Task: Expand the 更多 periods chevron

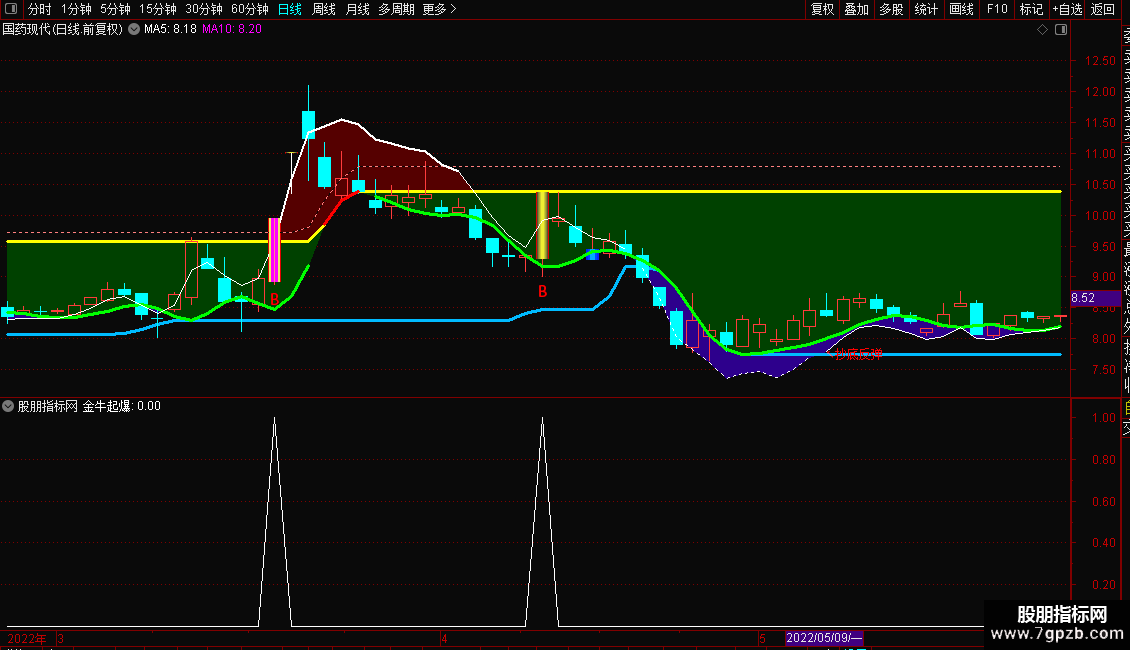Action: pos(453,9)
